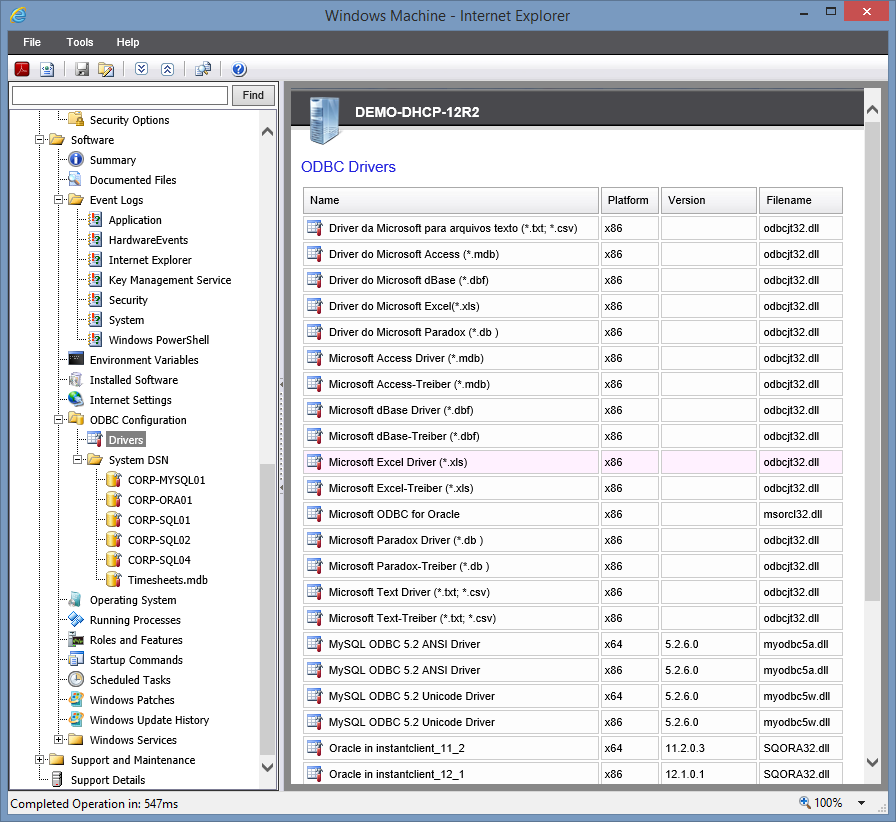Image resolution: width=896 pixels, height=822 pixels.
Task: Click the blue help question mark icon
Action: (x=239, y=69)
